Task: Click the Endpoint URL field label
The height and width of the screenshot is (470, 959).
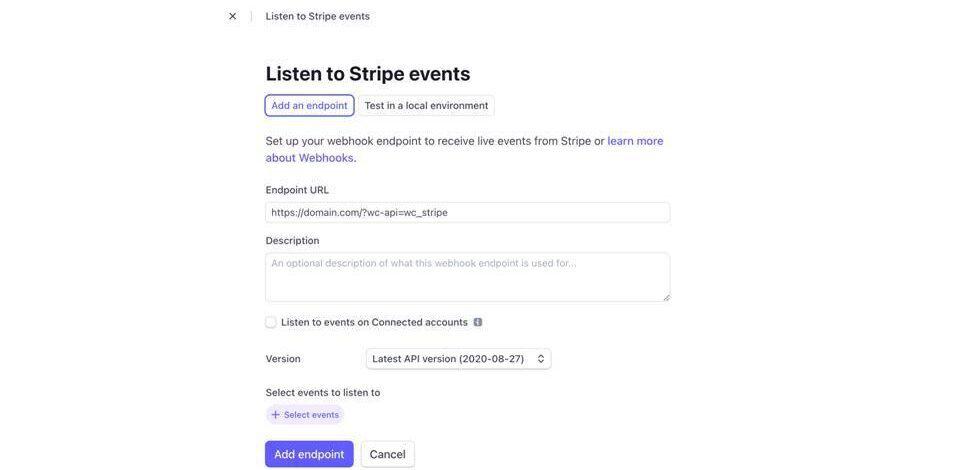Action: point(297,190)
